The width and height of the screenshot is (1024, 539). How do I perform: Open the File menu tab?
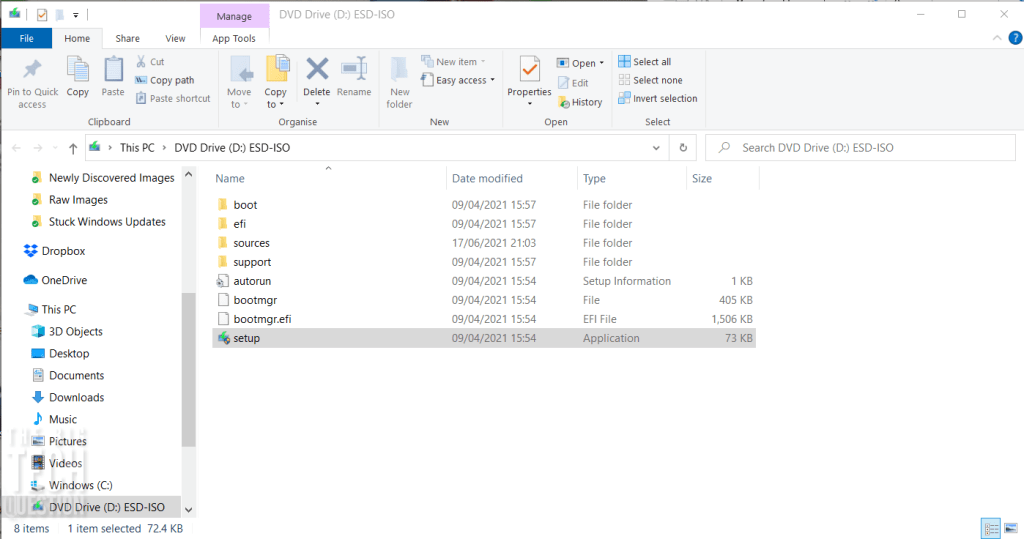tap(27, 39)
